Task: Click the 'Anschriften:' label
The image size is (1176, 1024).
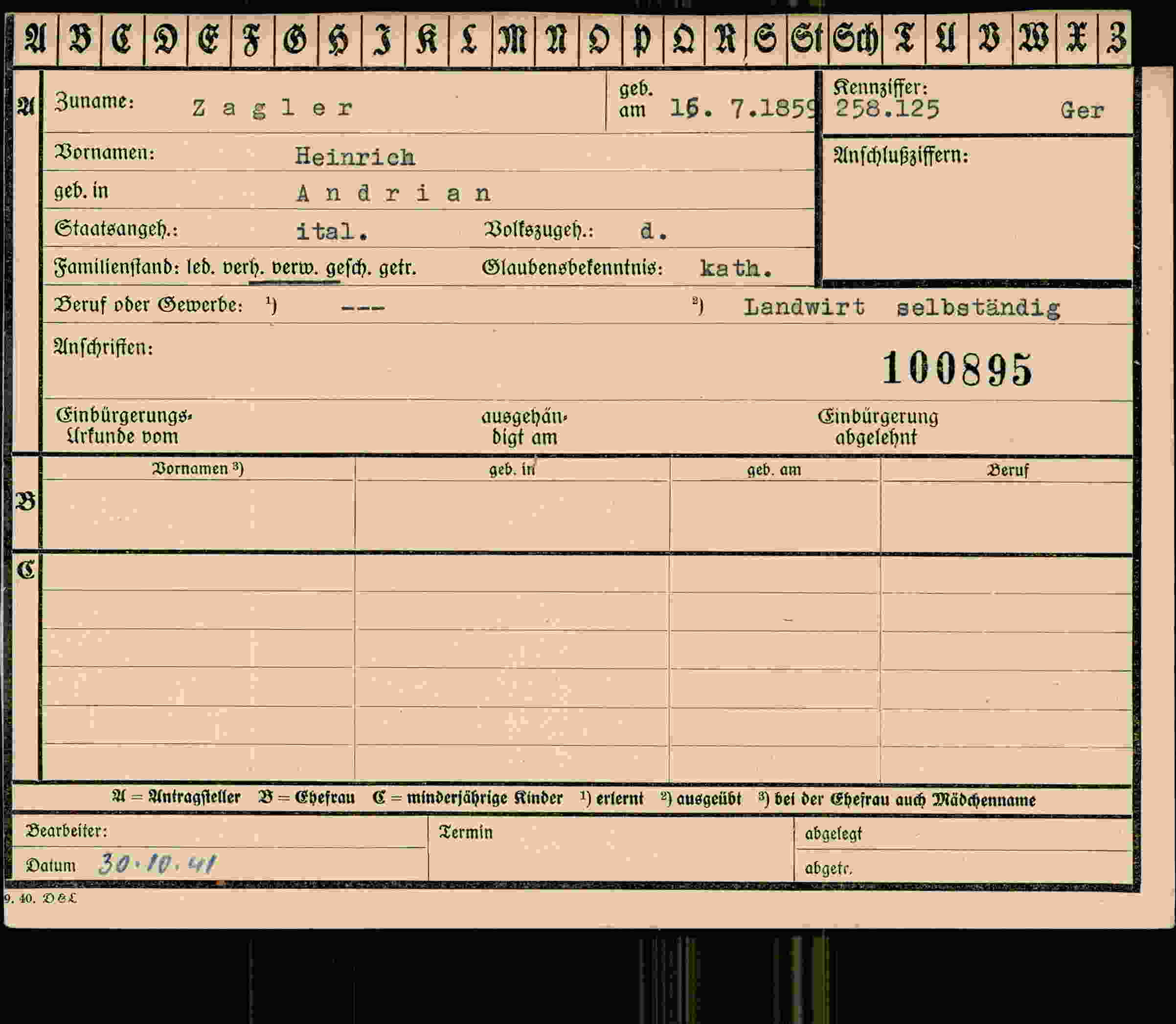Action: pyautogui.click(x=103, y=347)
